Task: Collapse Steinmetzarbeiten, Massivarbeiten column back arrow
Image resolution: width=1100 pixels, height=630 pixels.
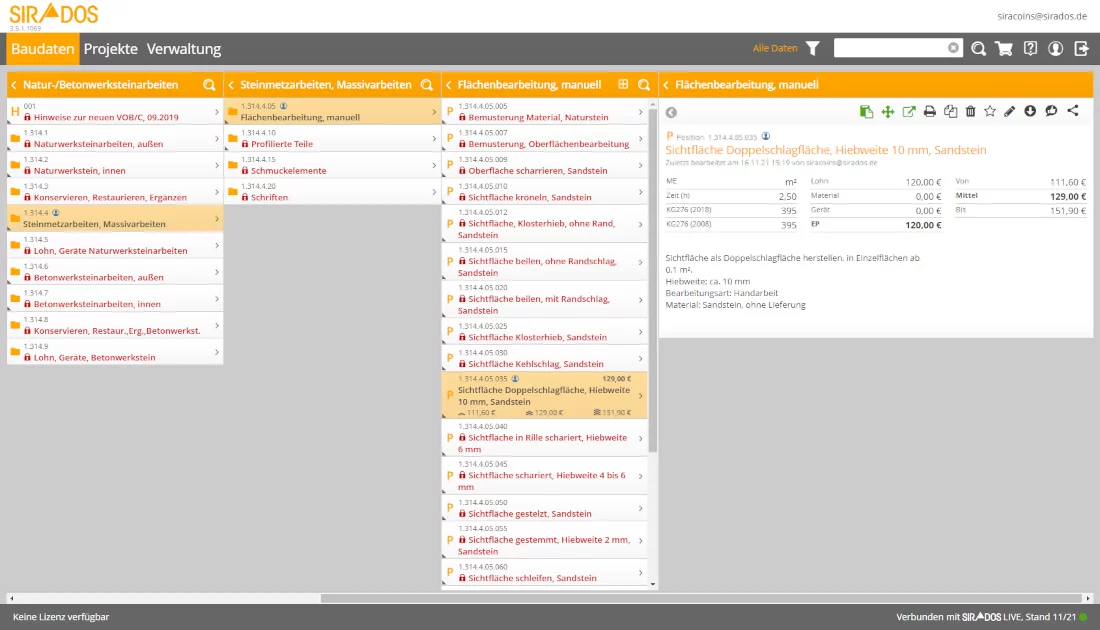Action: 231,85
